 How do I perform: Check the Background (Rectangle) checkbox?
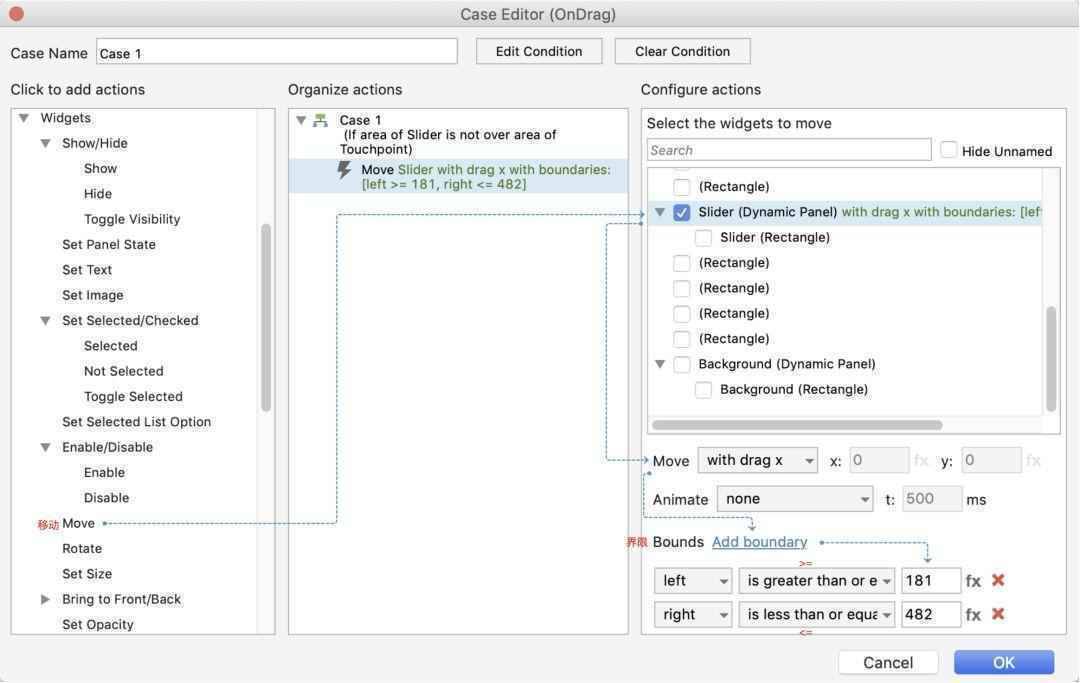[x=703, y=390]
